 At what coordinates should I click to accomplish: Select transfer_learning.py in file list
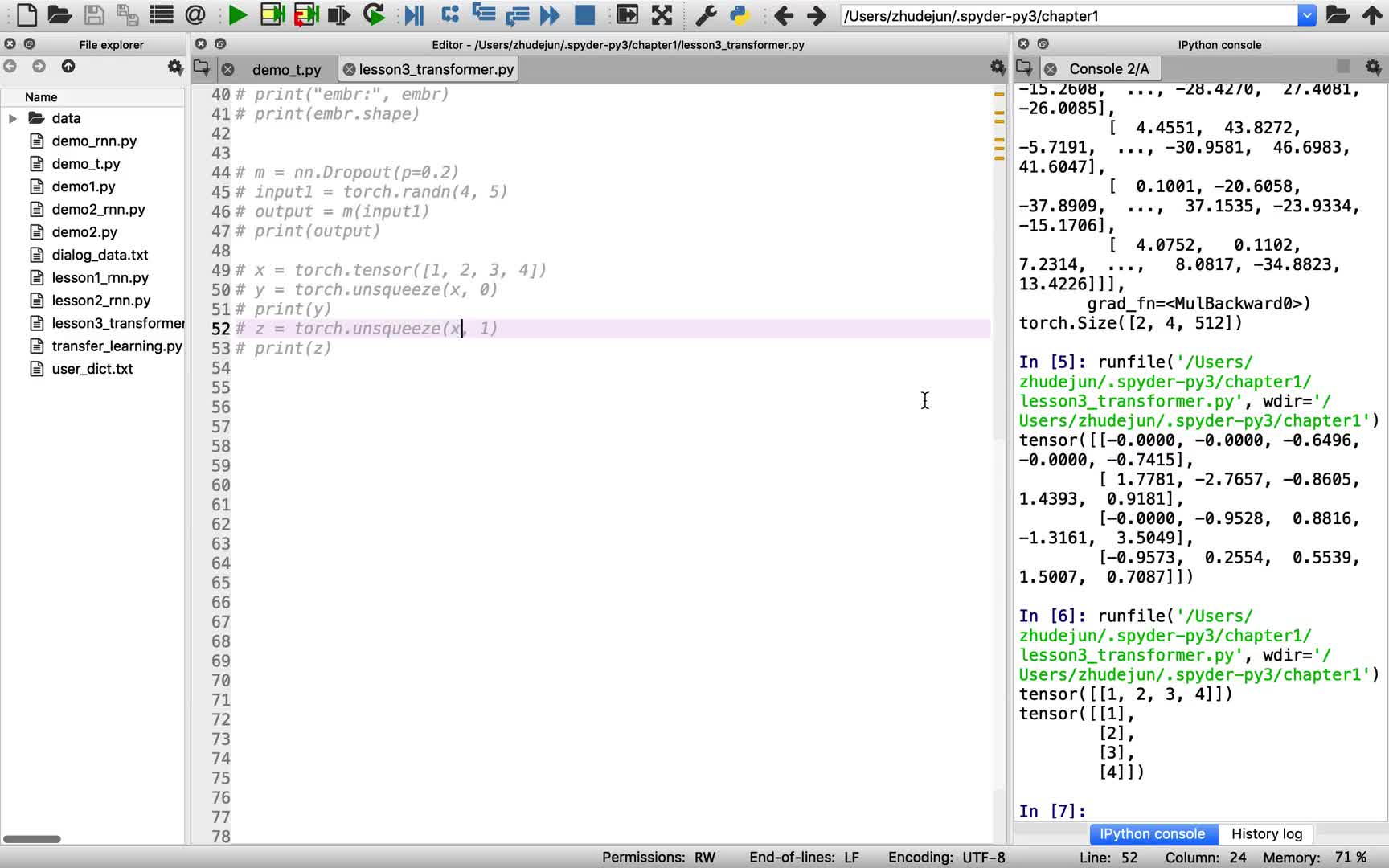click(x=117, y=346)
